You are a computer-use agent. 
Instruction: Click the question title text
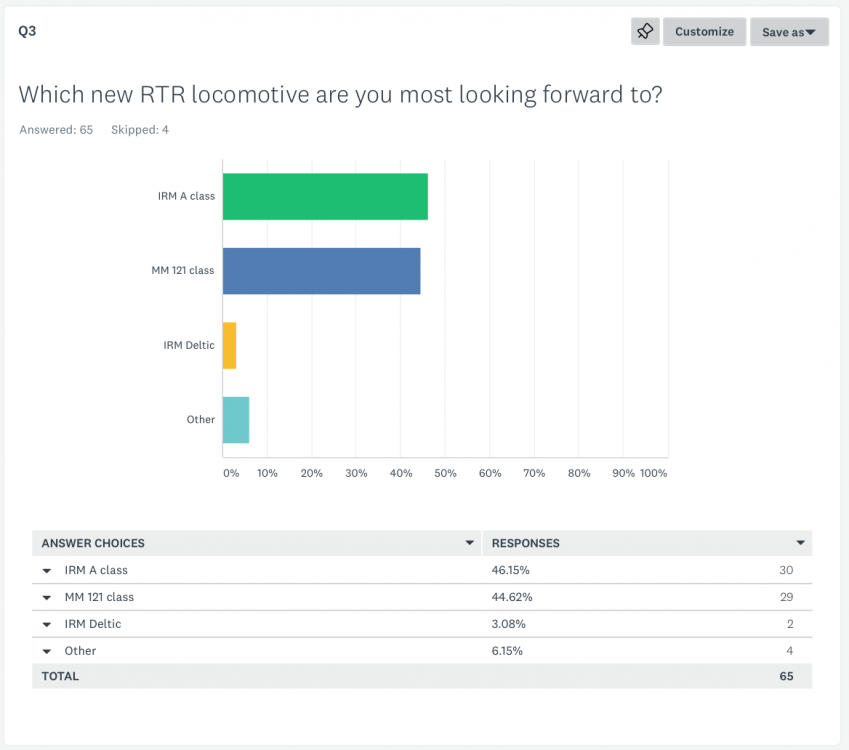pyautogui.click(x=340, y=95)
